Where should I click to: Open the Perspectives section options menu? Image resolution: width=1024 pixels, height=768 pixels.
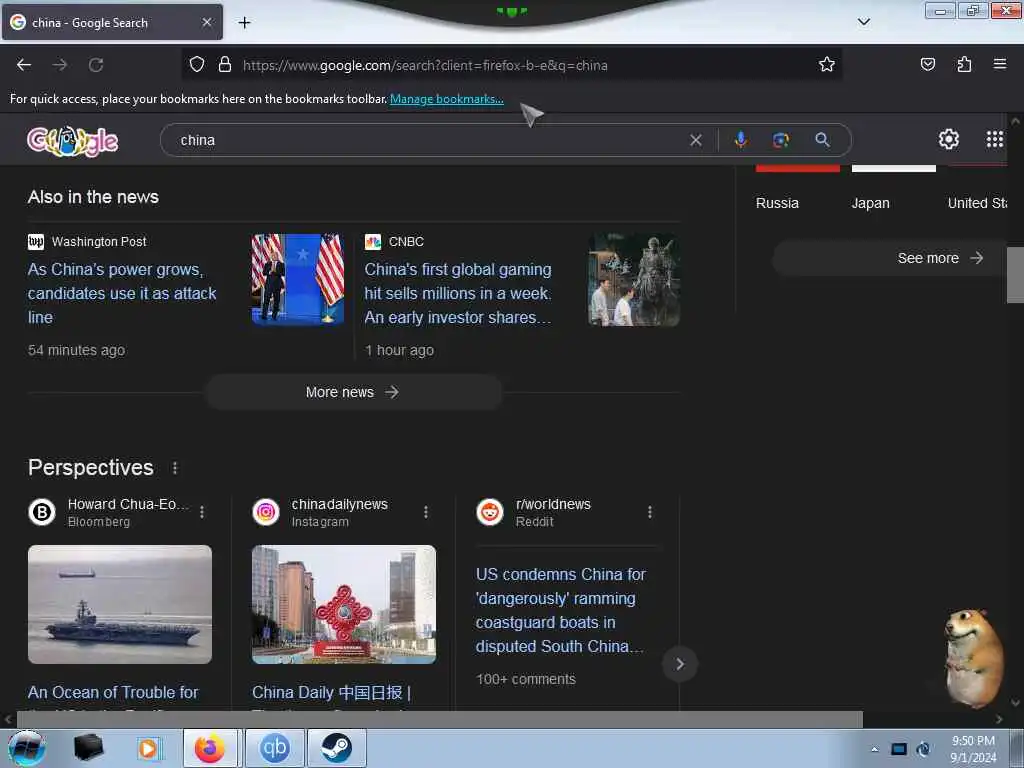point(174,468)
